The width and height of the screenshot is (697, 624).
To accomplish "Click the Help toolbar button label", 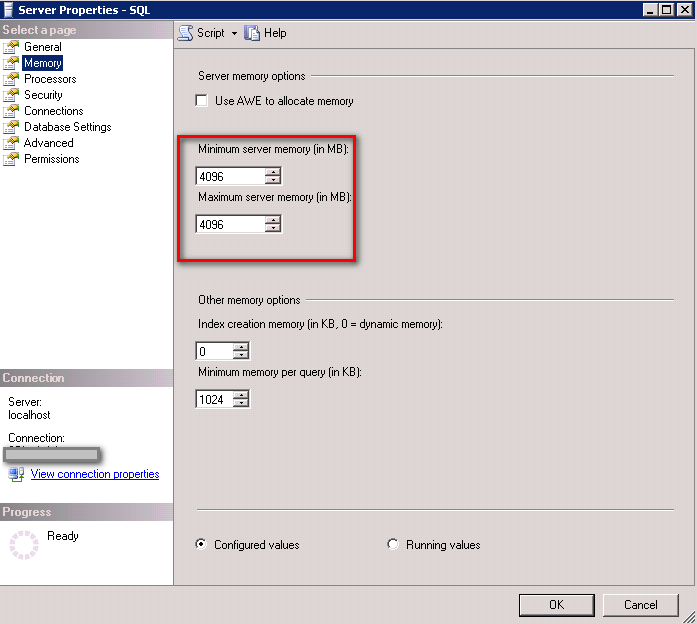I will (275, 33).
